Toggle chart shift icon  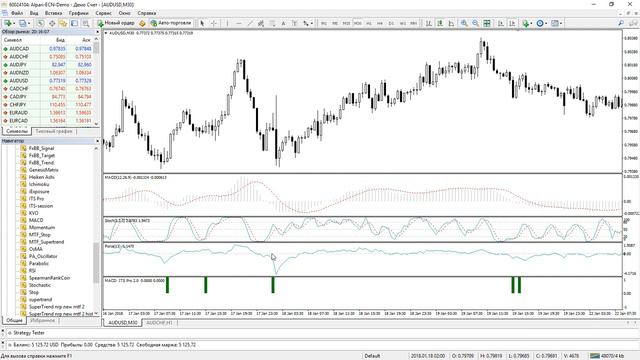512,23
